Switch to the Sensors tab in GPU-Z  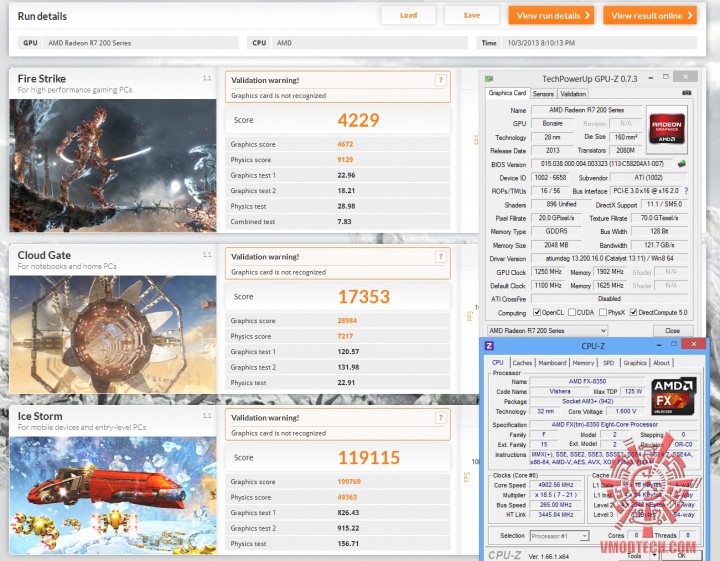[543, 94]
